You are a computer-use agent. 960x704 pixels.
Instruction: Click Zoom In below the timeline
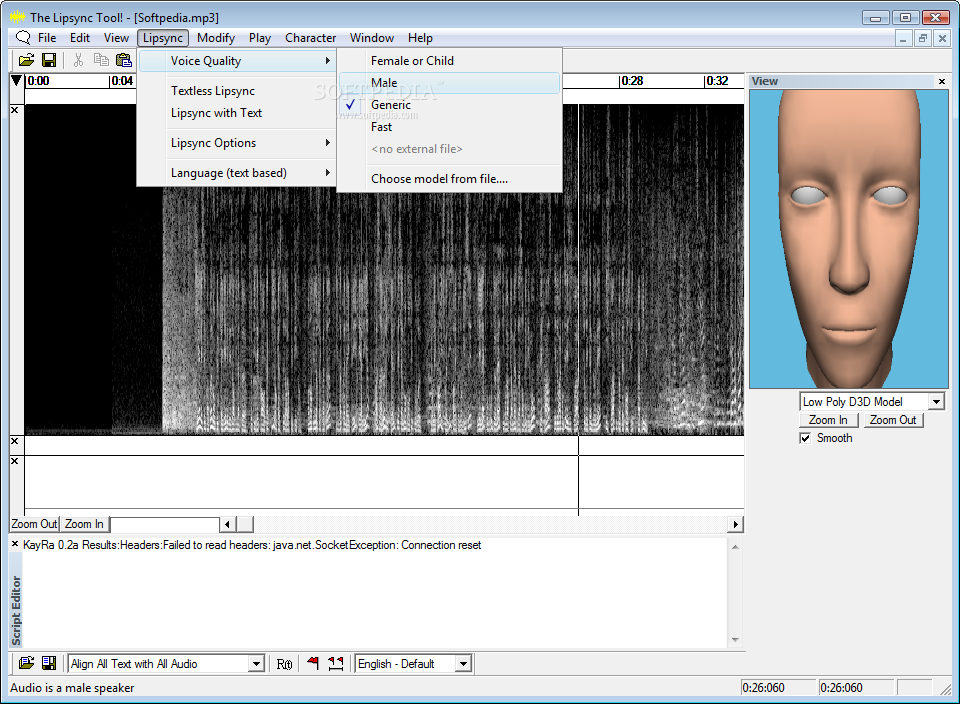click(x=84, y=524)
